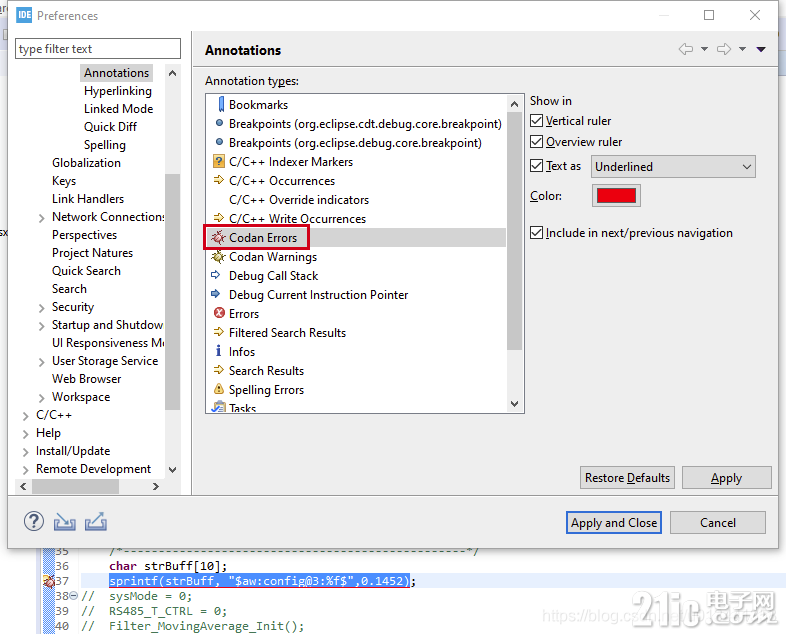
Task: Select Codan Errors annotation type
Action: (356, 238)
